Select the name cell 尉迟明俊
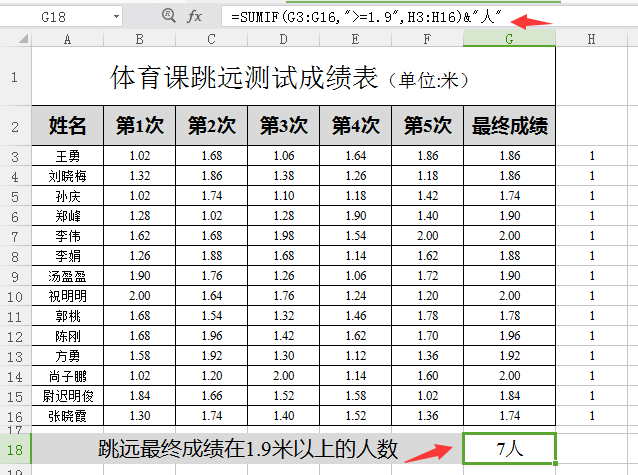 [68, 396]
